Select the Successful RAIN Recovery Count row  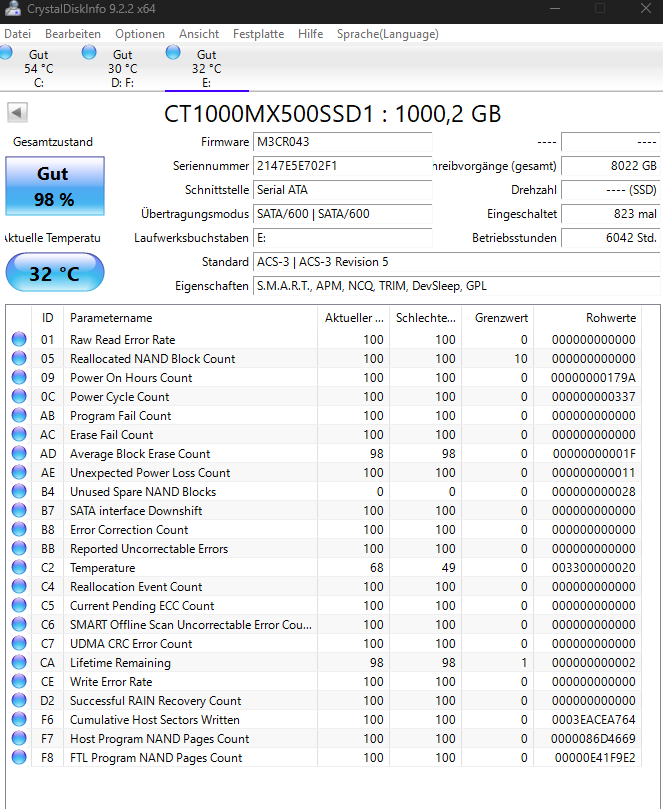[324, 700]
